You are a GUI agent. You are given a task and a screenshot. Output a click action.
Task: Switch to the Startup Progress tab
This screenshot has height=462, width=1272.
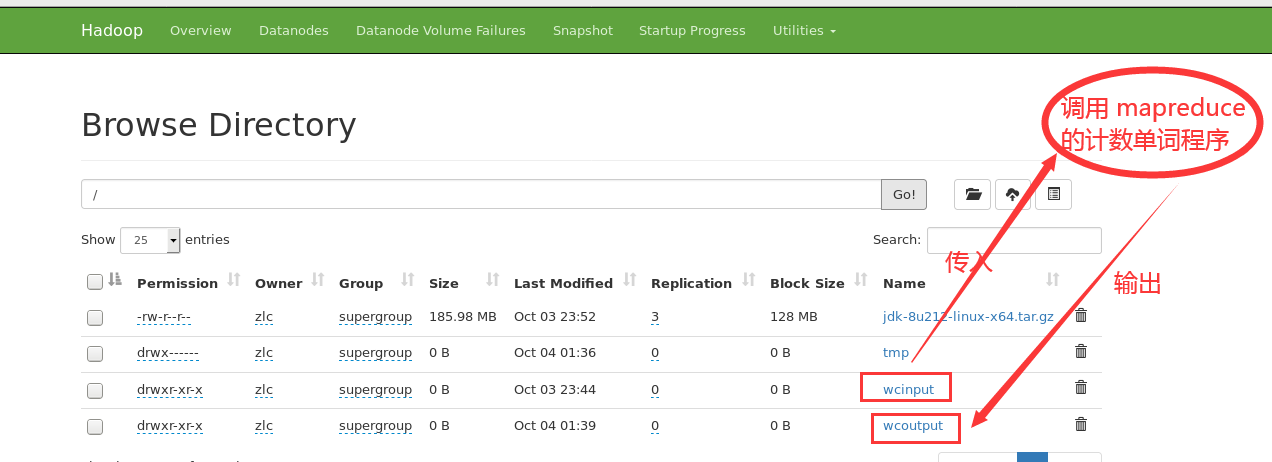point(692,30)
